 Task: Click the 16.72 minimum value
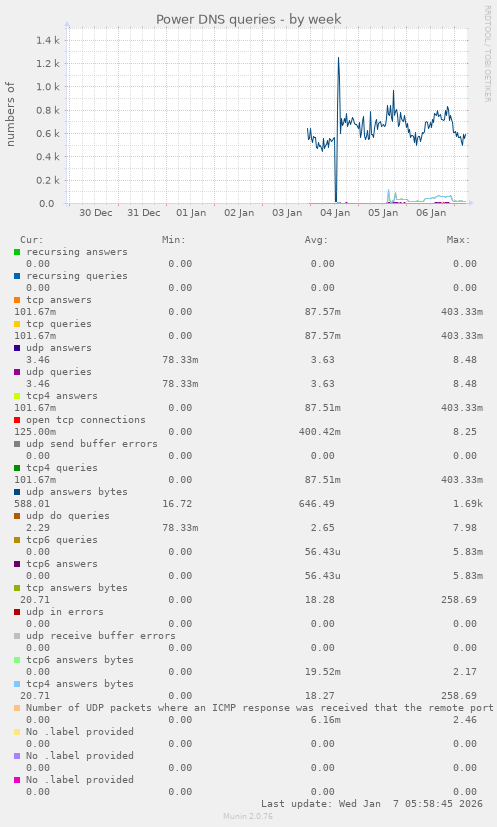pyautogui.click(x=177, y=504)
